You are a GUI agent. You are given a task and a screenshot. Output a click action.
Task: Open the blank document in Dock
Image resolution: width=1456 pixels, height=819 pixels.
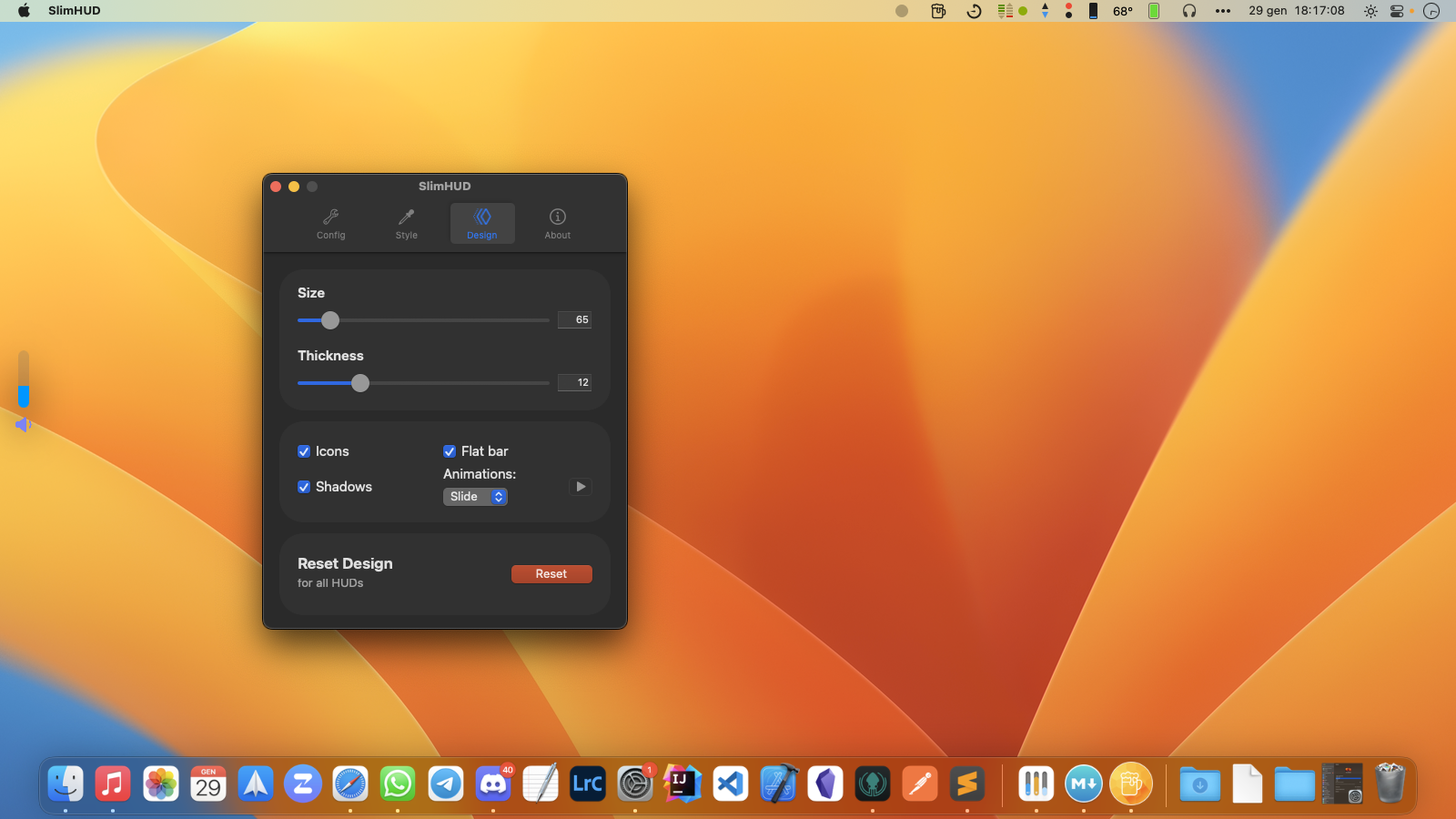pyautogui.click(x=1248, y=784)
